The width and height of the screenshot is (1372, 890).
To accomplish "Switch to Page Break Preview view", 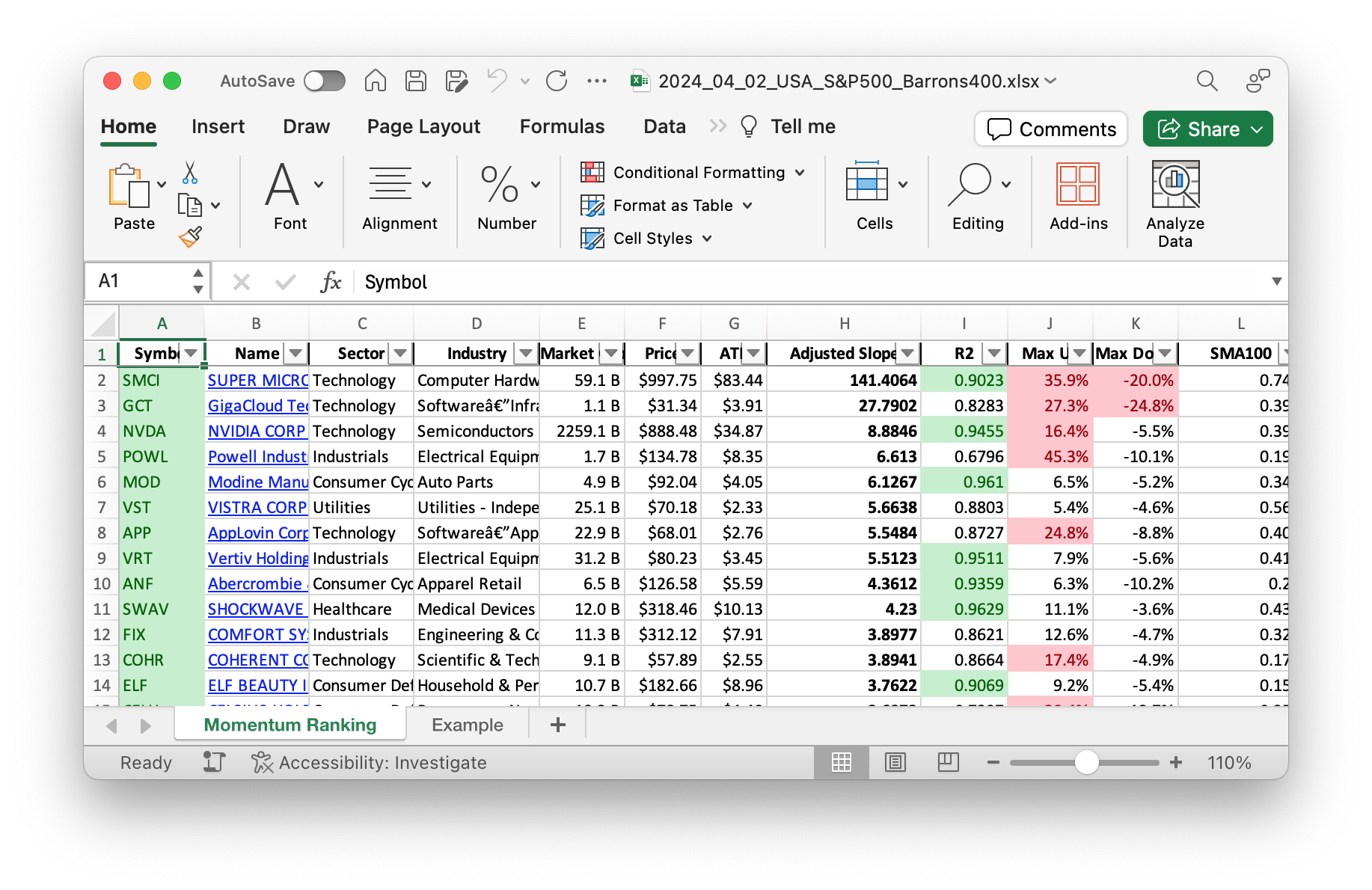I will 948,762.
